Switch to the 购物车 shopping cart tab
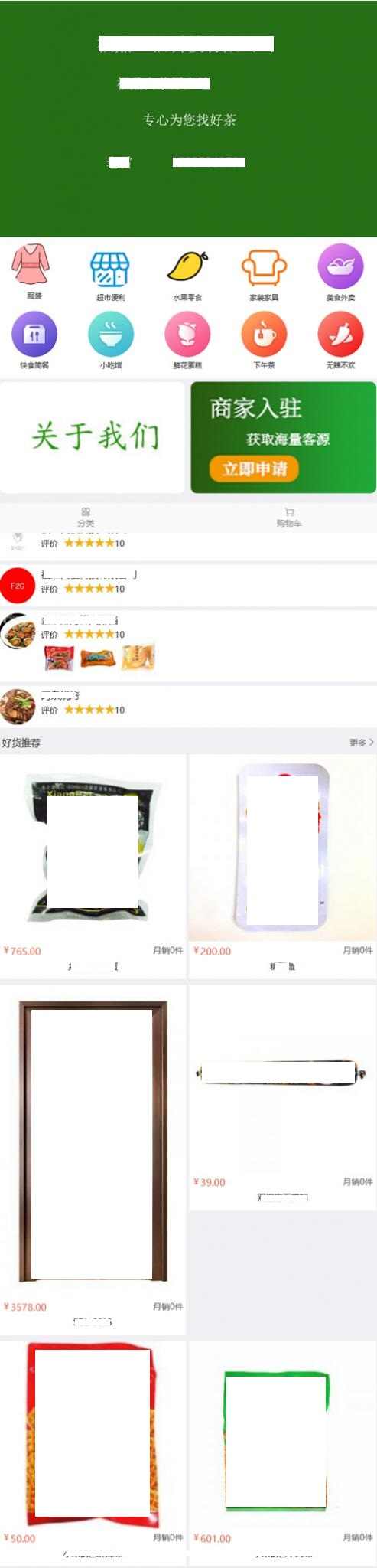Image resolution: width=377 pixels, height=1568 pixels. pos(289,517)
